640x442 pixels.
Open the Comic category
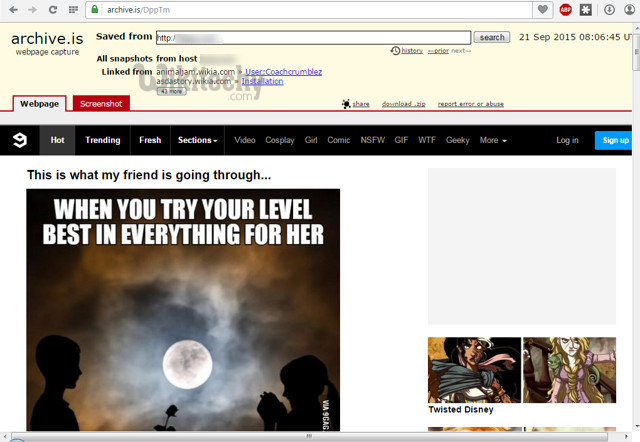pos(339,140)
